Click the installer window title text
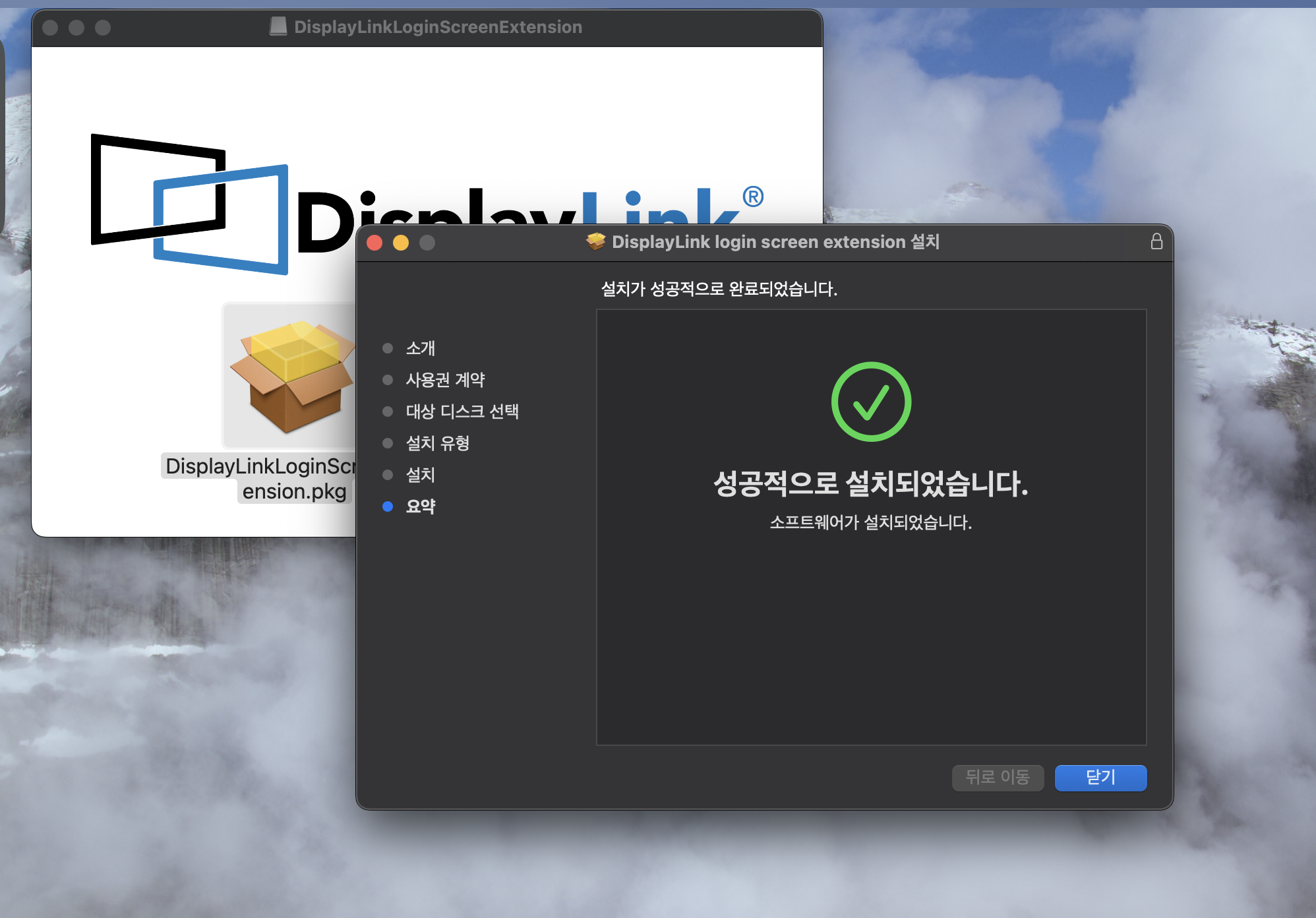 pyautogui.click(x=776, y=242)
